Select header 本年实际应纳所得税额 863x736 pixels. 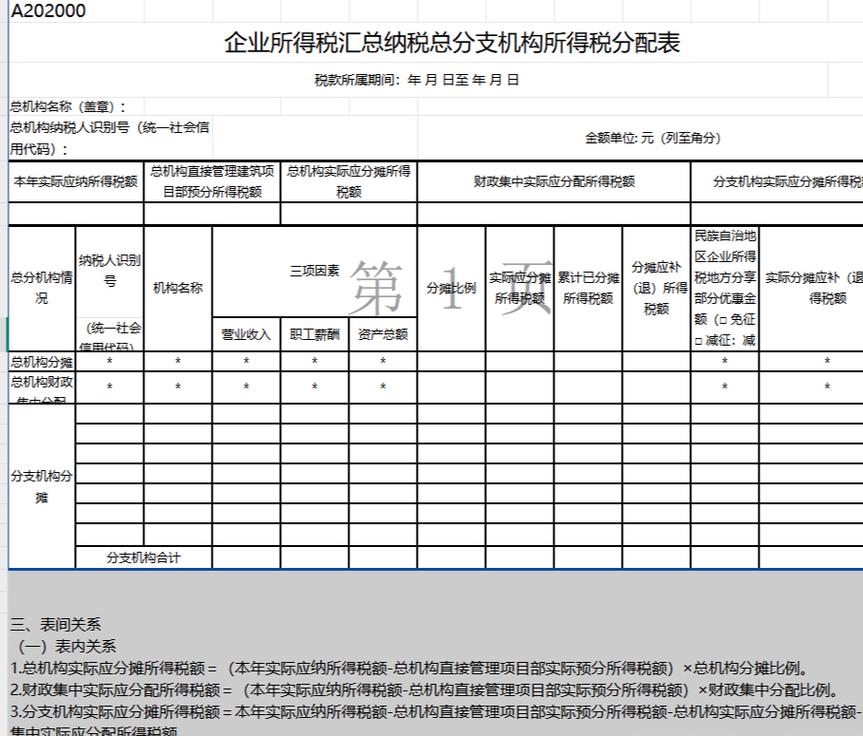pyautogui.click(x=76, y=182)
